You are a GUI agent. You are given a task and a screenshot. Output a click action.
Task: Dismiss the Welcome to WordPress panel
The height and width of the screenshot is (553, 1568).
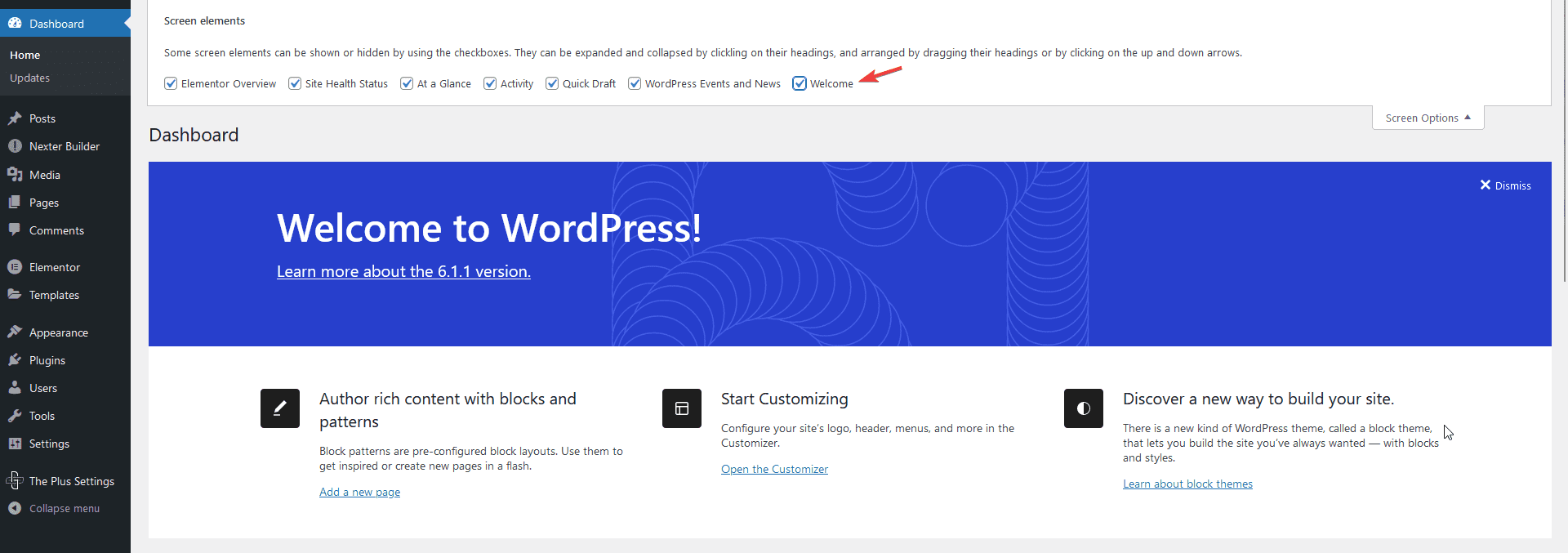point(1505,185)
